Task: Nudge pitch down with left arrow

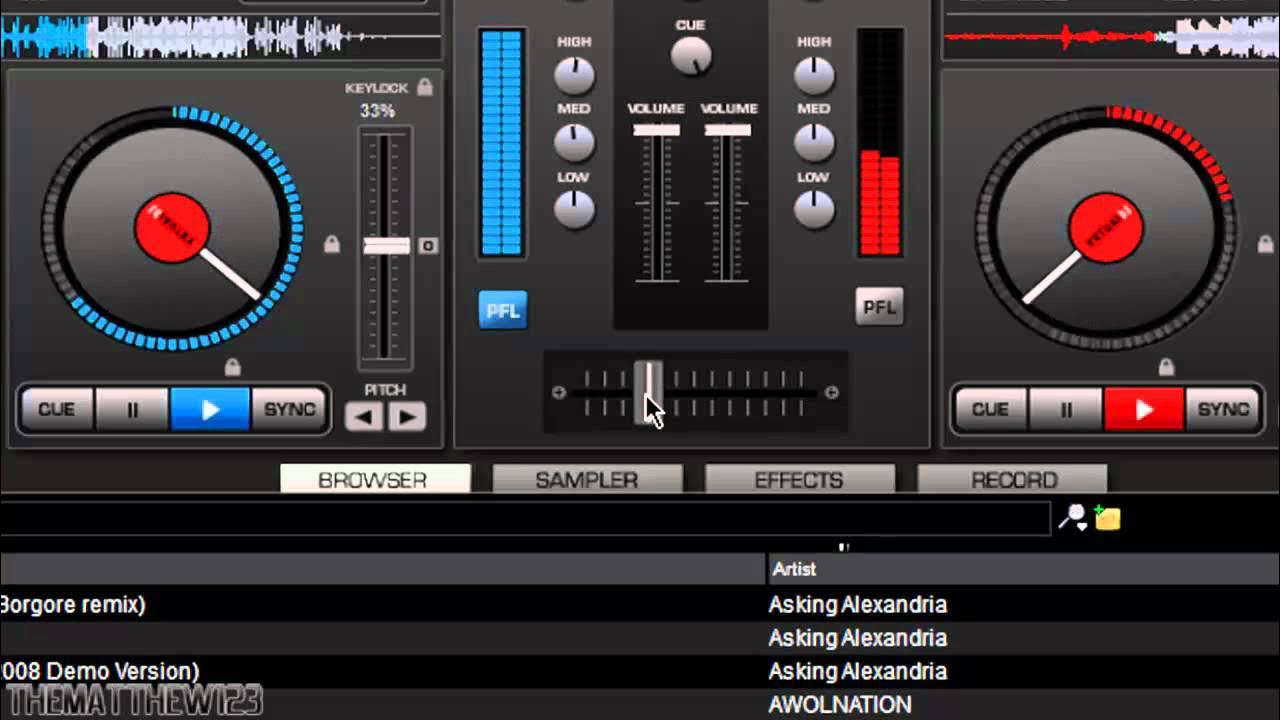Action: pyautogui.click(x=364, y=417)
